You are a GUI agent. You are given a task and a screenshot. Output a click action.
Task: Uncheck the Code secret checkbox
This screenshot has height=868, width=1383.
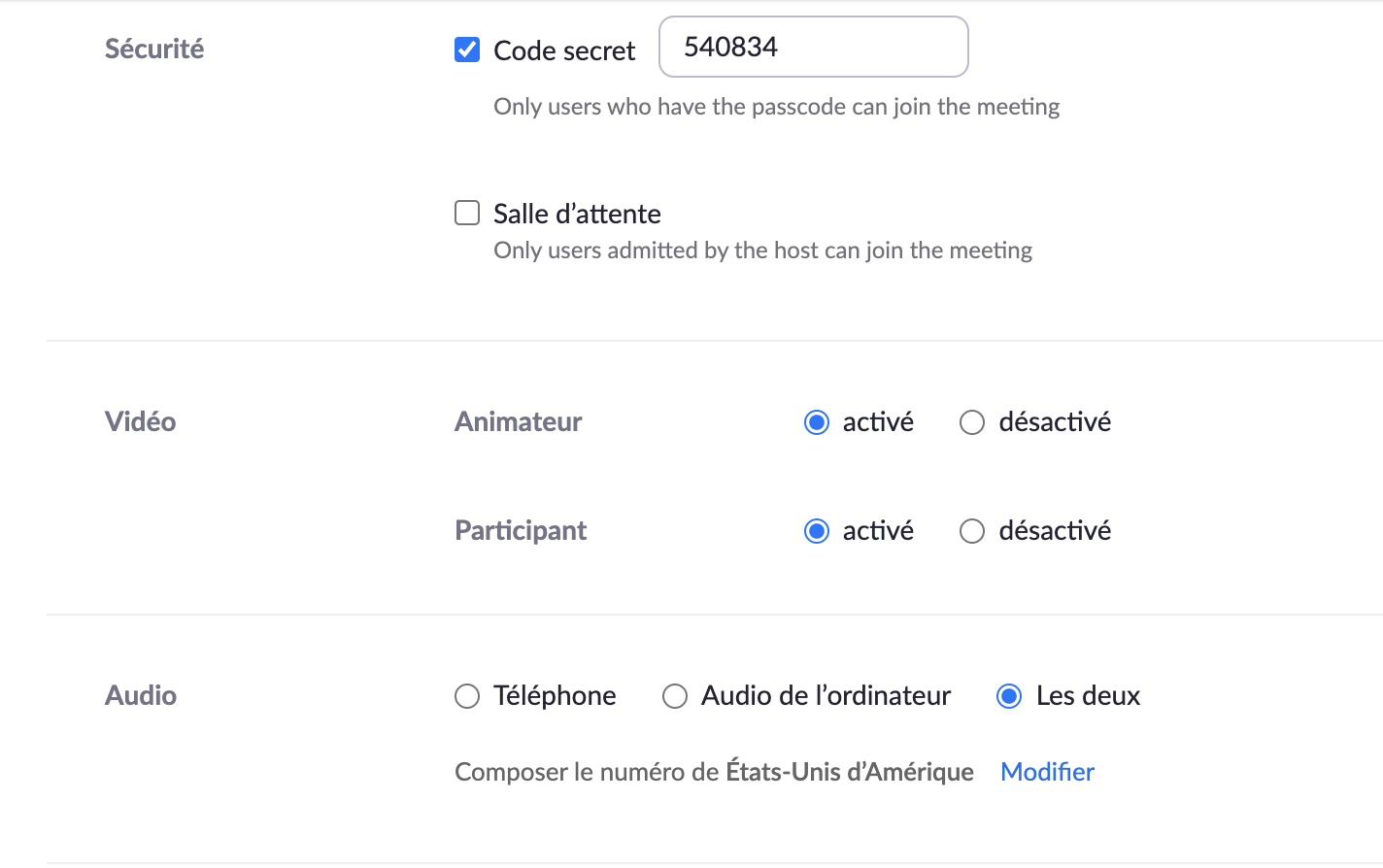pyautogui.click(x=467, y=50)
